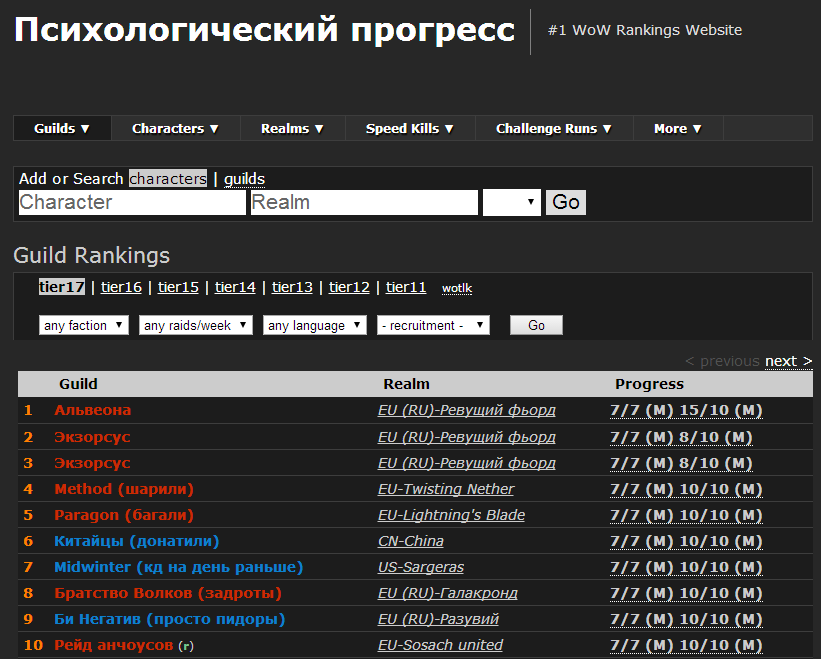Open realm CN-China
821x659 pixels.
pyautogui.click(x=410, y=541)
